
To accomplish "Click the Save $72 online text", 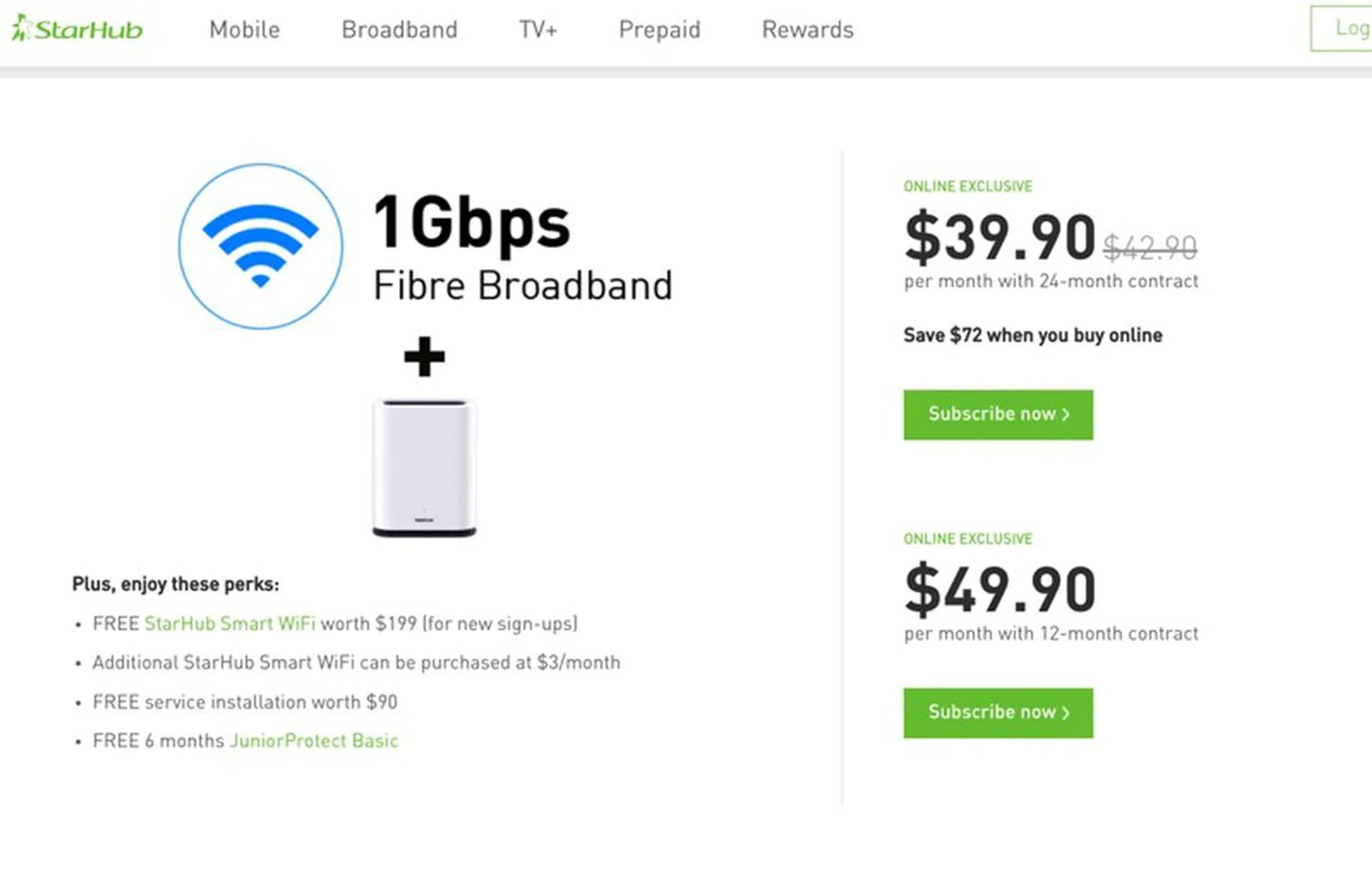I will (x=1033, y=335).
